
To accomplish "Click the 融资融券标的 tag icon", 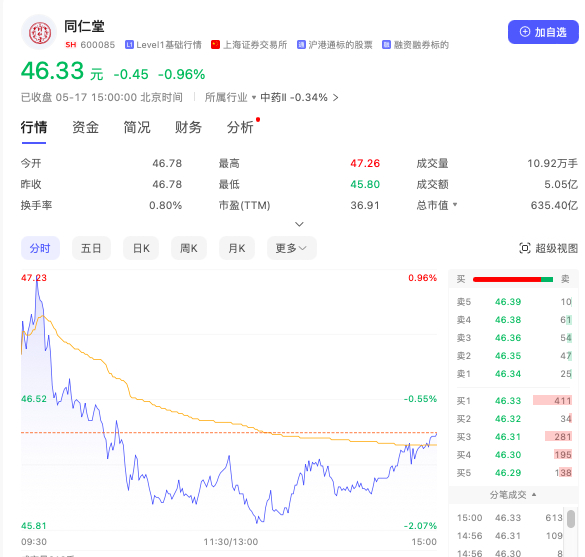I will click(387, 45).
